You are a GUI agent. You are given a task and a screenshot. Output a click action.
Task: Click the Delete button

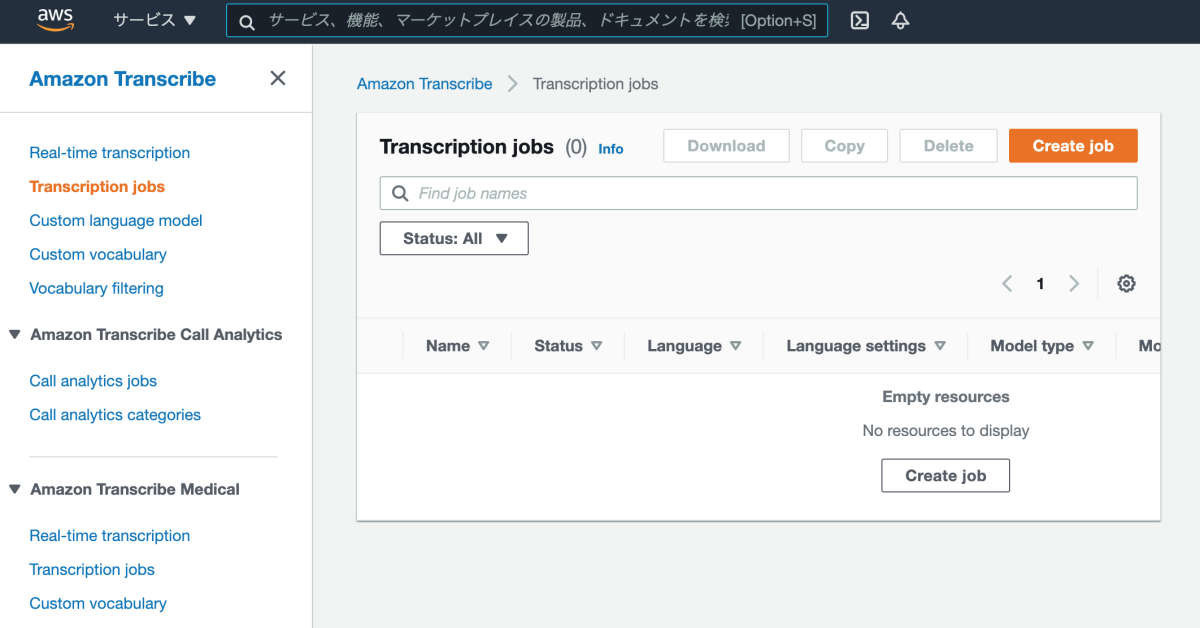pos(948,146)
